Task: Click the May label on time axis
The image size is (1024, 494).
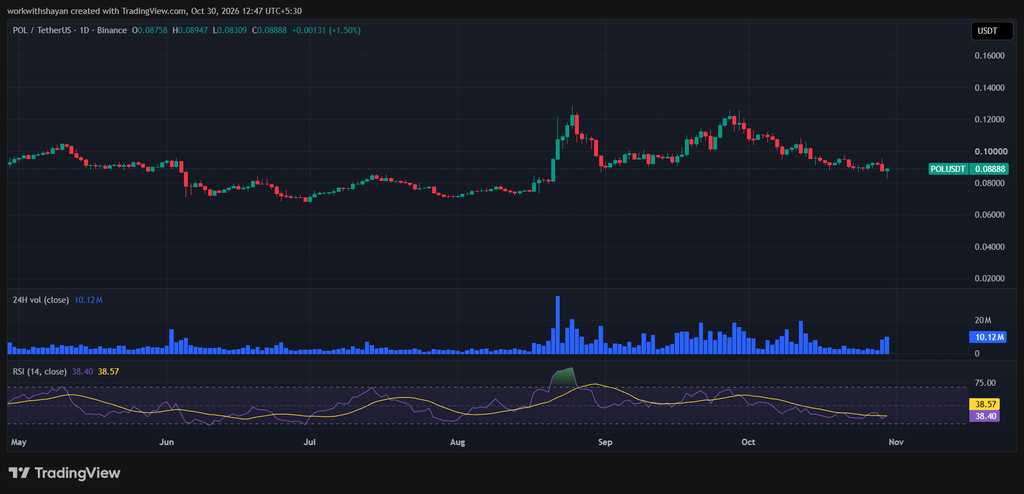Action: pos(18,442)
